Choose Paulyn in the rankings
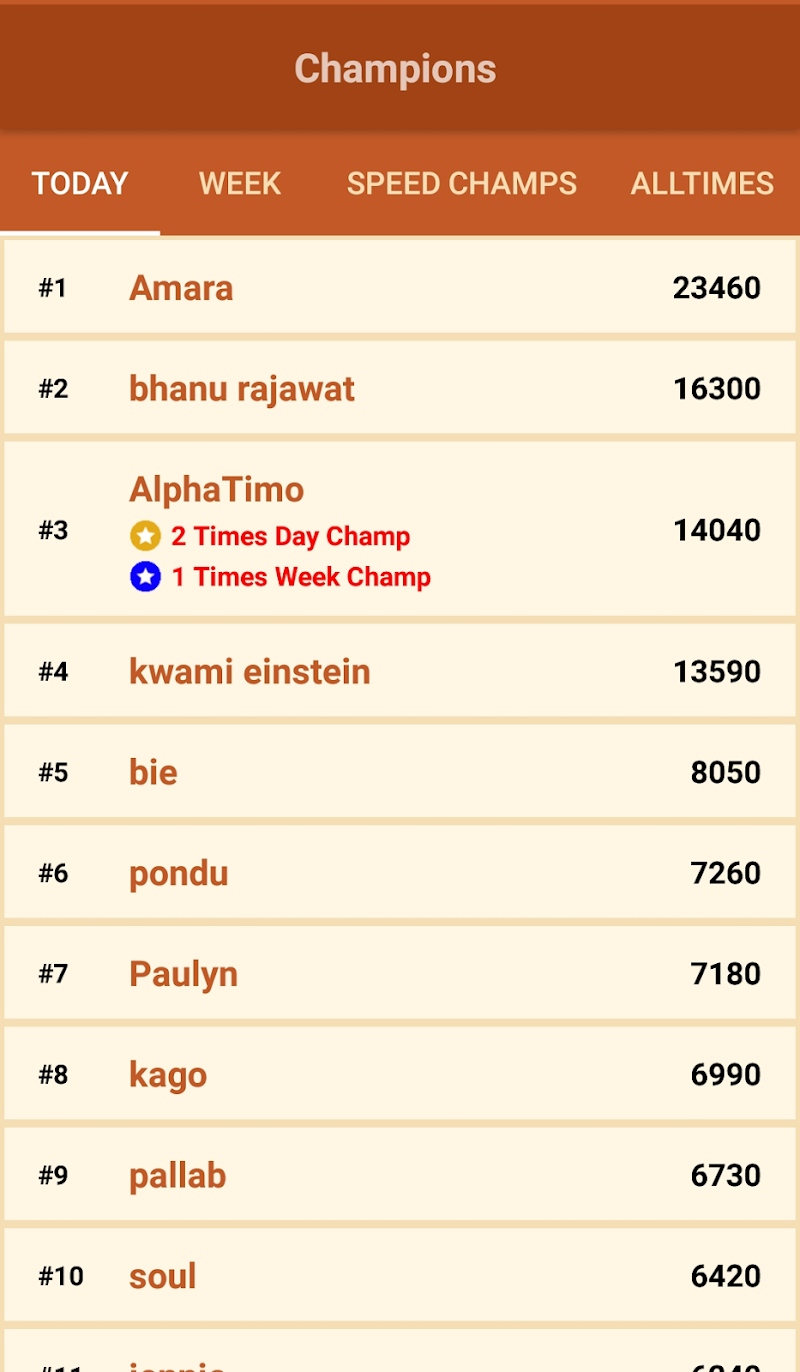The width and height of the screenshot is (800, 1372). click(x=183, y=973)
